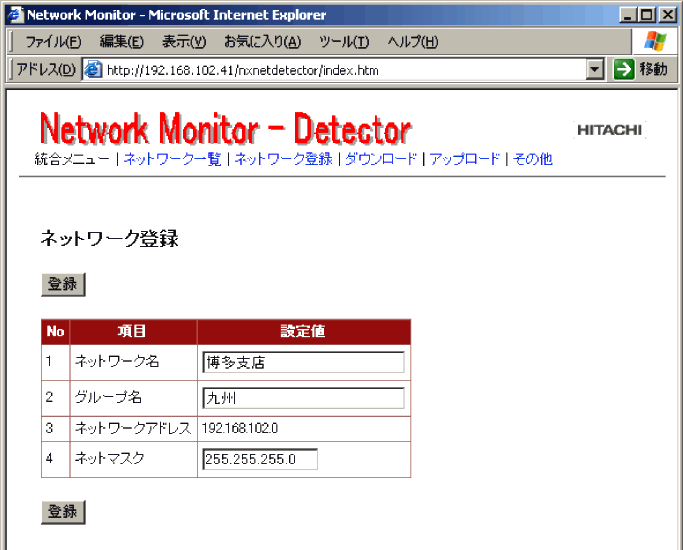Image resolution: width=683 pixels, height=550 pixels.
Task: Click the 項目 column header
Action: (132, 331)
